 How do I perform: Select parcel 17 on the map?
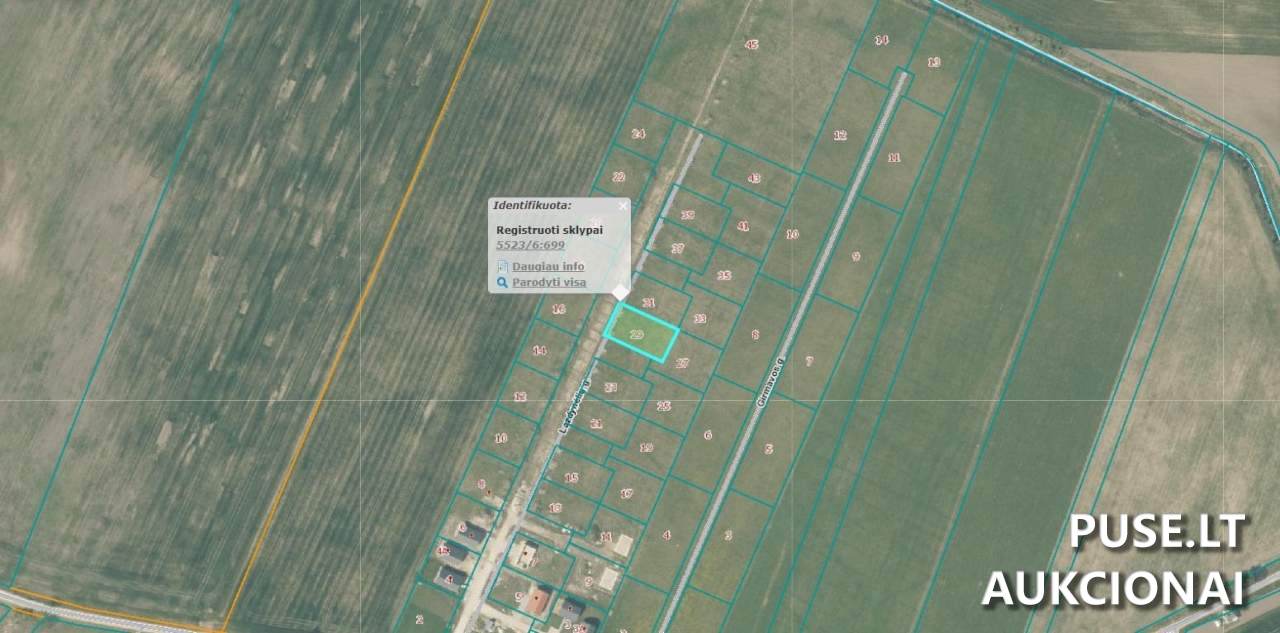tap(626, 493)
